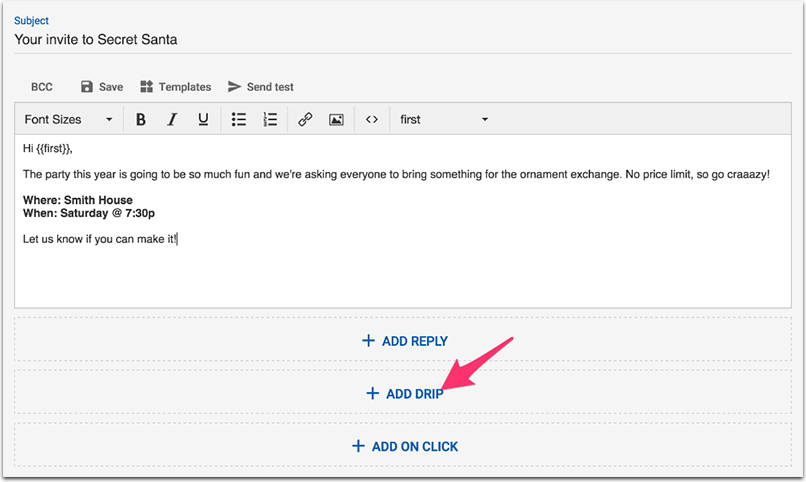Click the Add Reply button
806x482 pixels.
(x=404, y=341)
